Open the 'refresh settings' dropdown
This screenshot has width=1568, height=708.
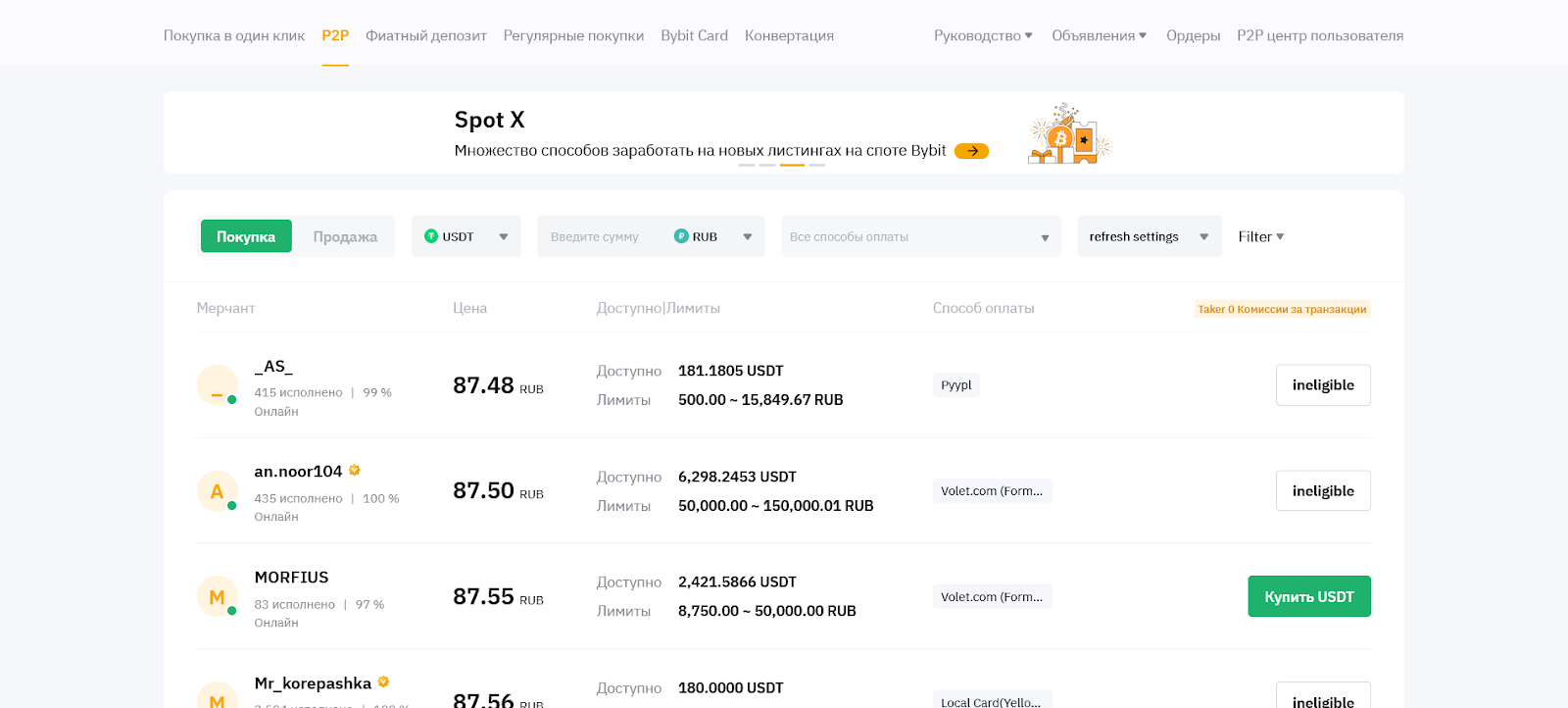click(1150, 236)
